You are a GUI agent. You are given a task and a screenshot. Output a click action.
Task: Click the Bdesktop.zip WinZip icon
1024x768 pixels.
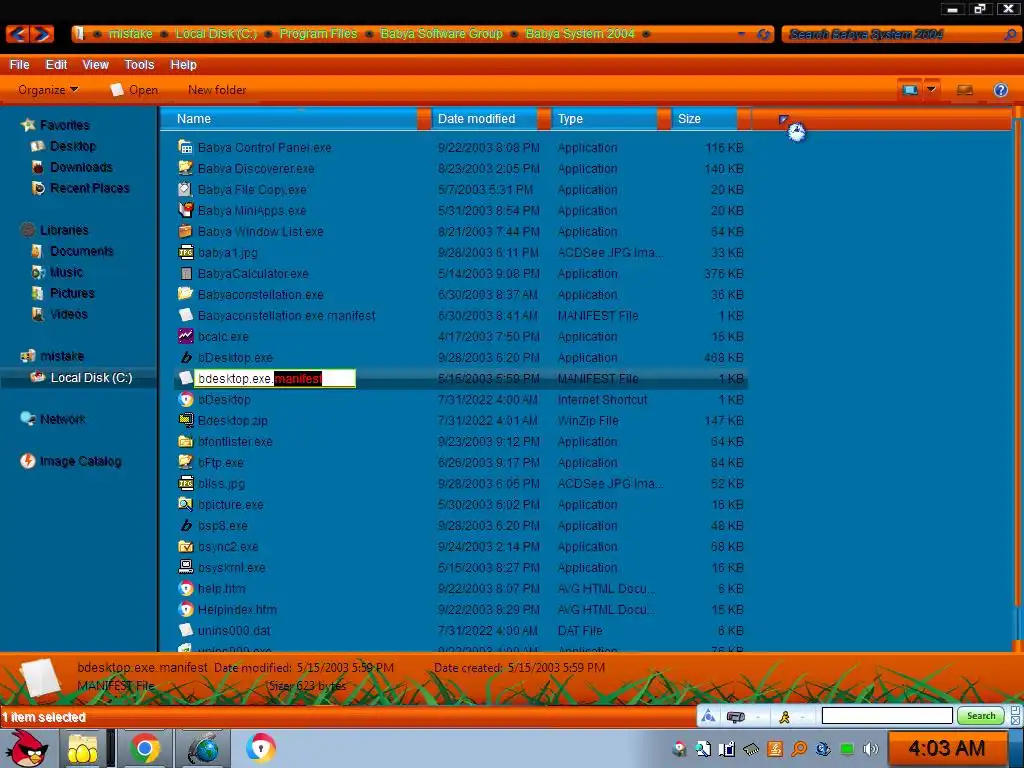185,420
